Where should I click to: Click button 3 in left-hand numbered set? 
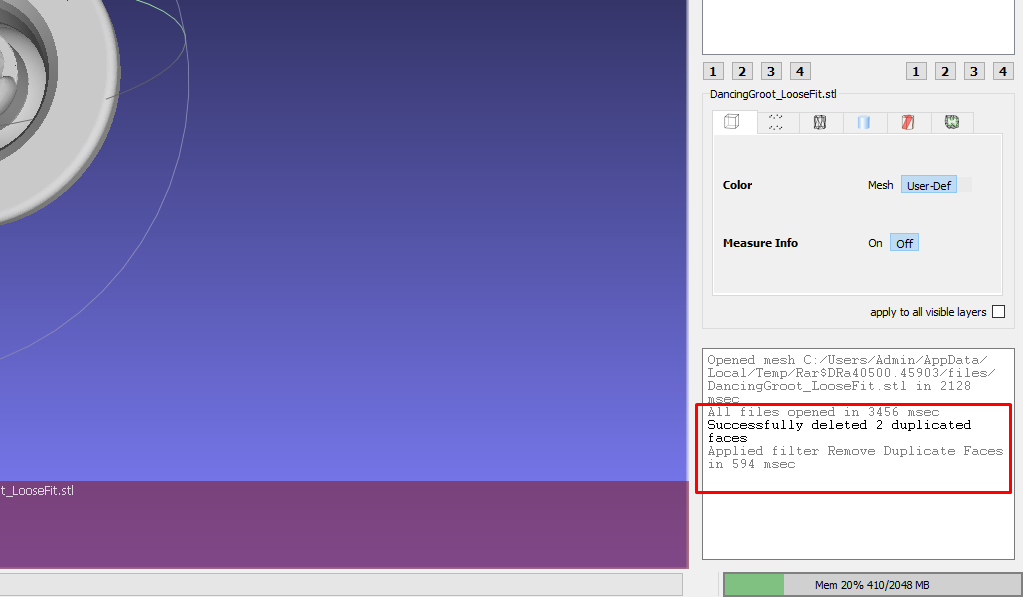coord(771,71)
